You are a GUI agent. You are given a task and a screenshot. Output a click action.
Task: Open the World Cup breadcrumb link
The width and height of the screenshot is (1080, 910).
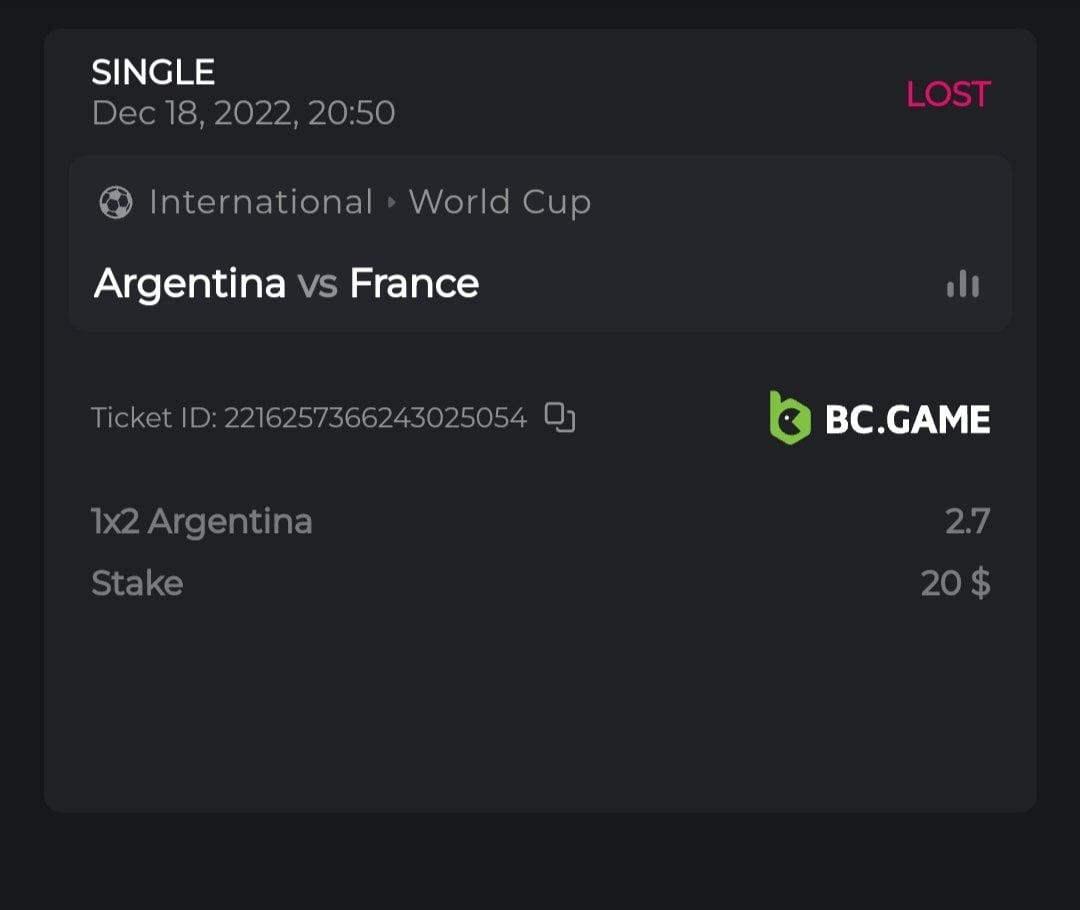tap(499, 203)
